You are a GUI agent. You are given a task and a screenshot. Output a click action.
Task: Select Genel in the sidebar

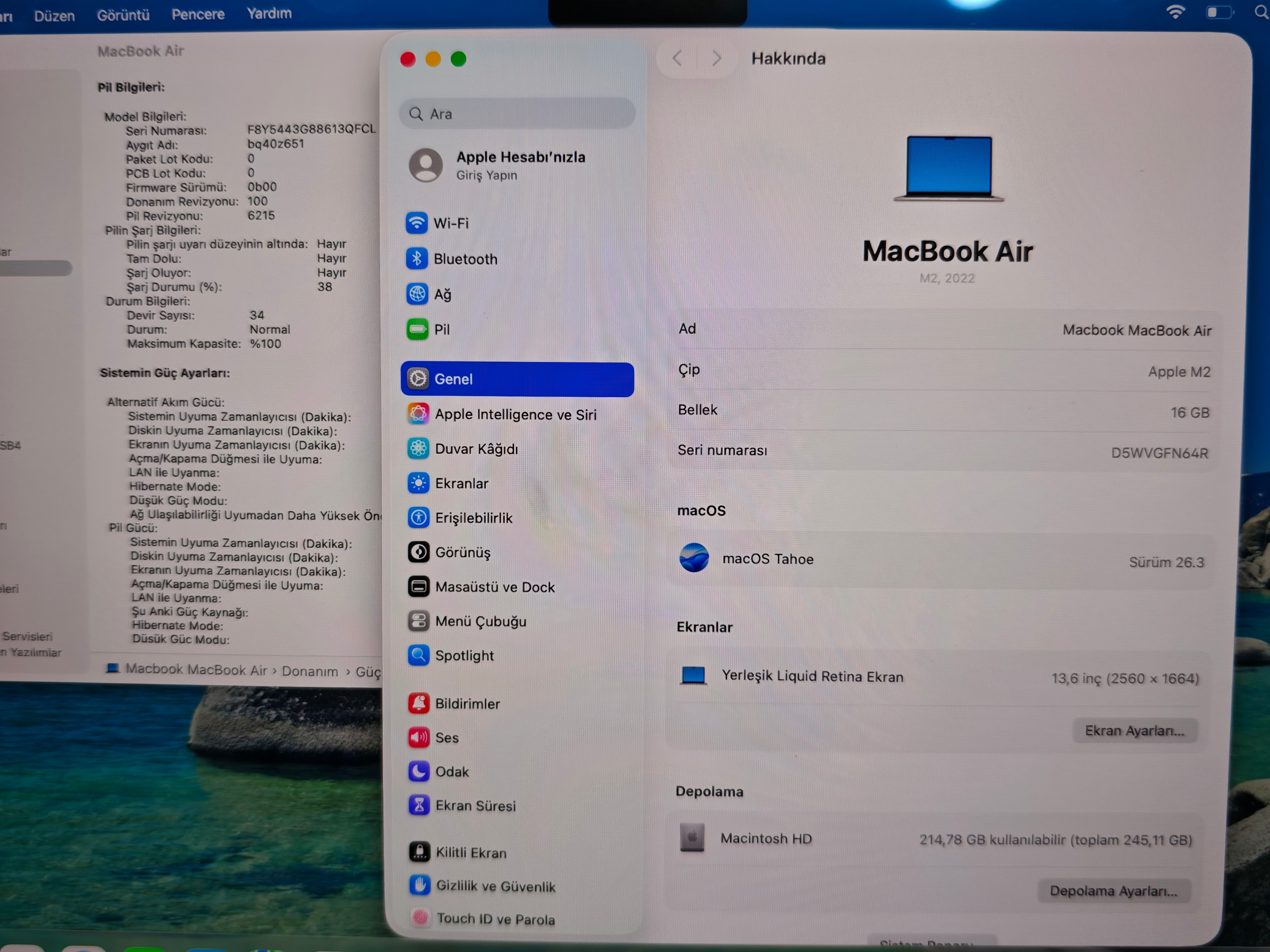(517, 379)
